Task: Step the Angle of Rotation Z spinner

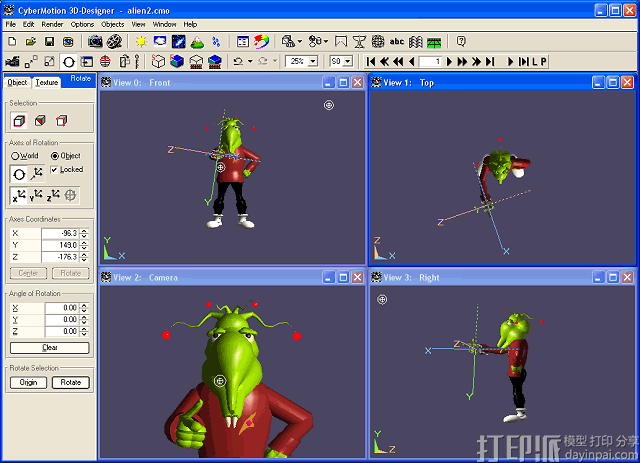Action: (84, 332)
